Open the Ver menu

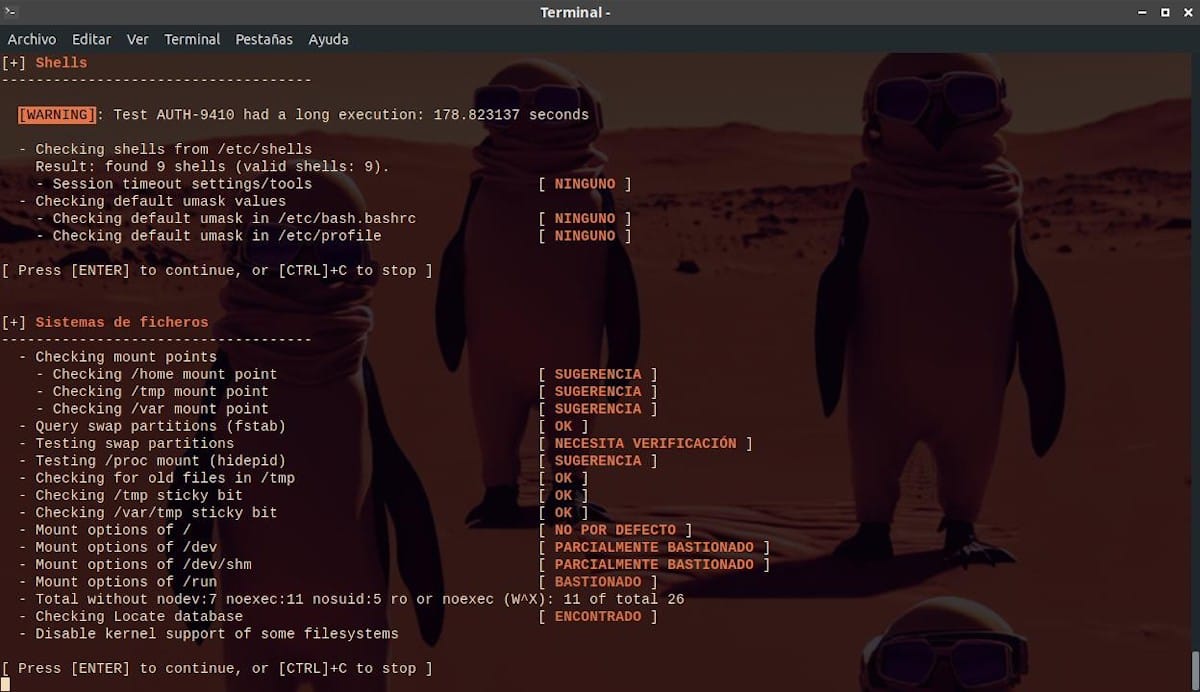138,39
